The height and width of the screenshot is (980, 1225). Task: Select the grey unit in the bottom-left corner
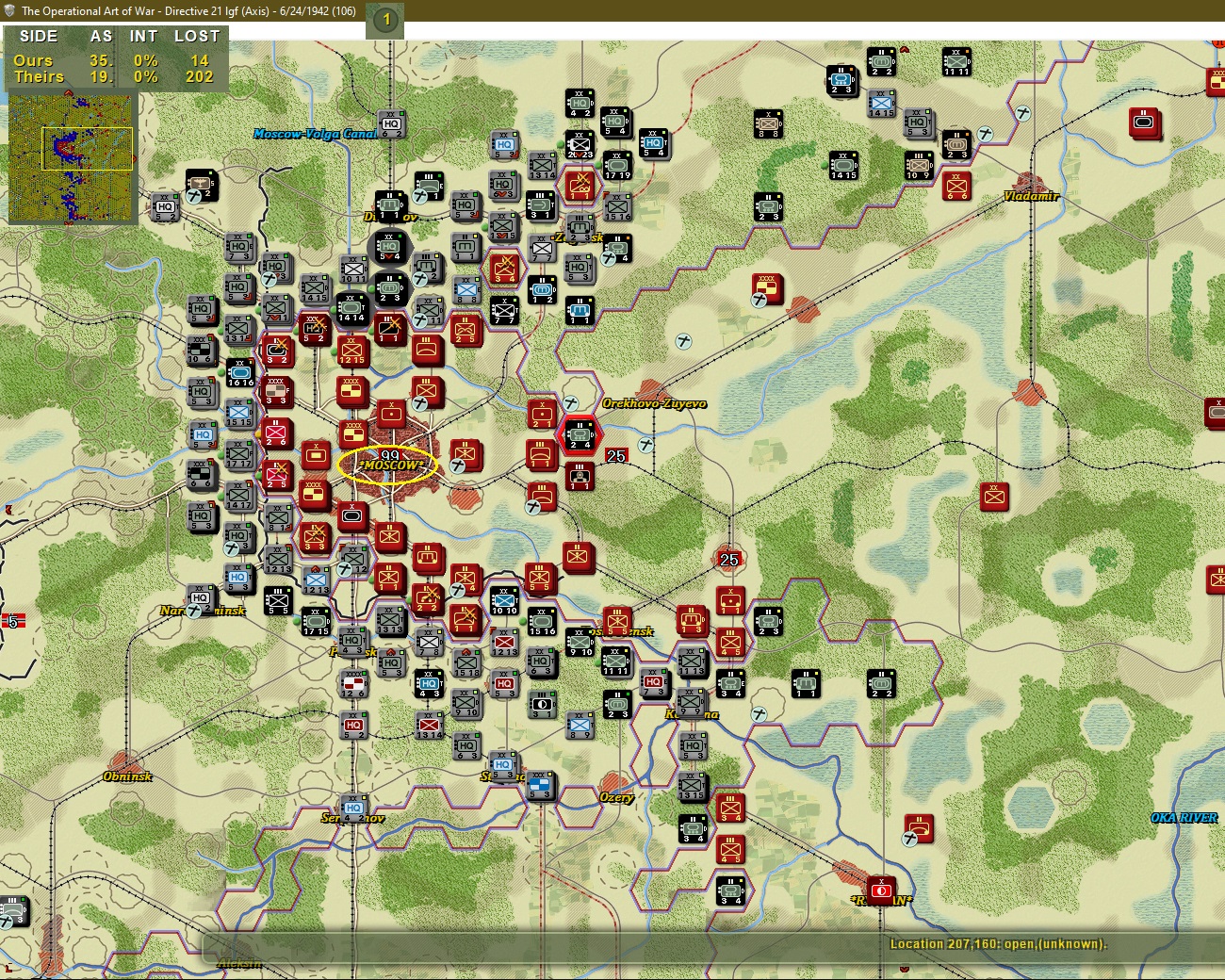coord(13,909)
